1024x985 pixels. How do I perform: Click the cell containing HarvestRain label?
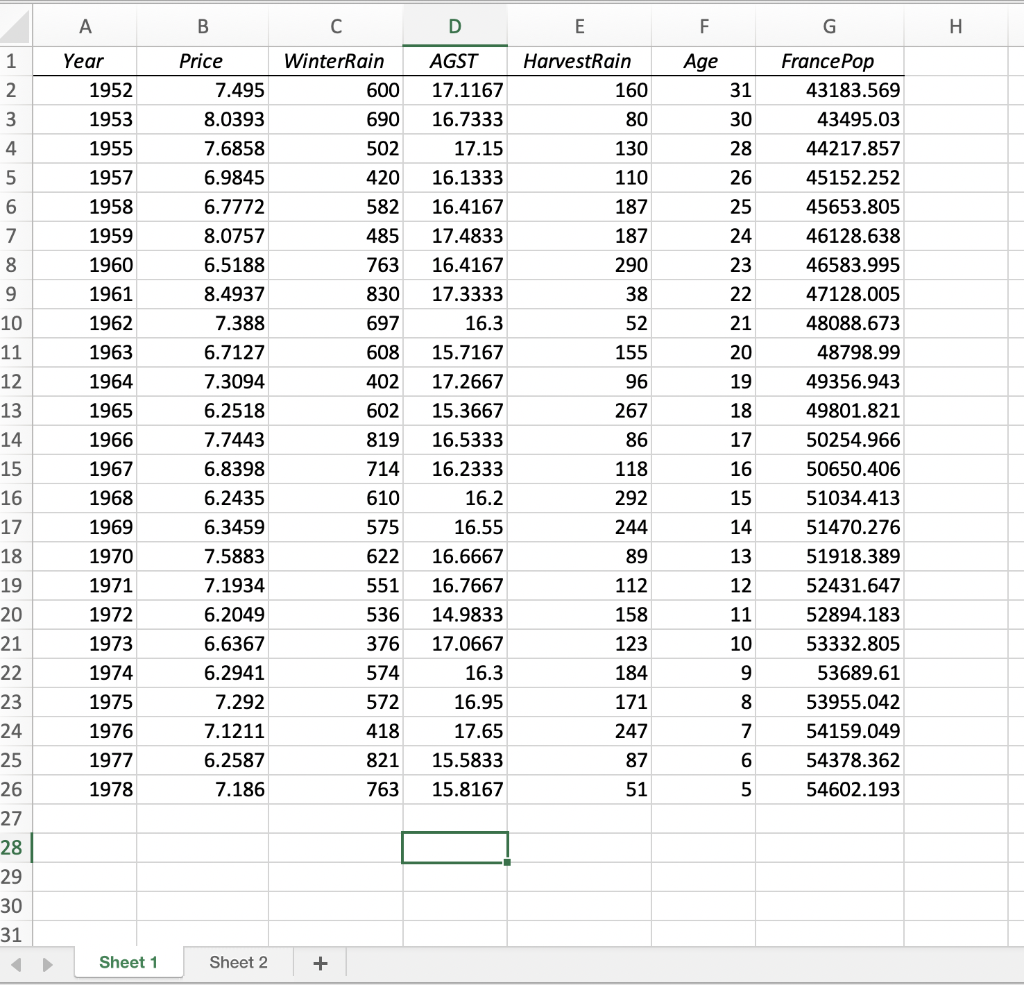(x=578, y=60)
